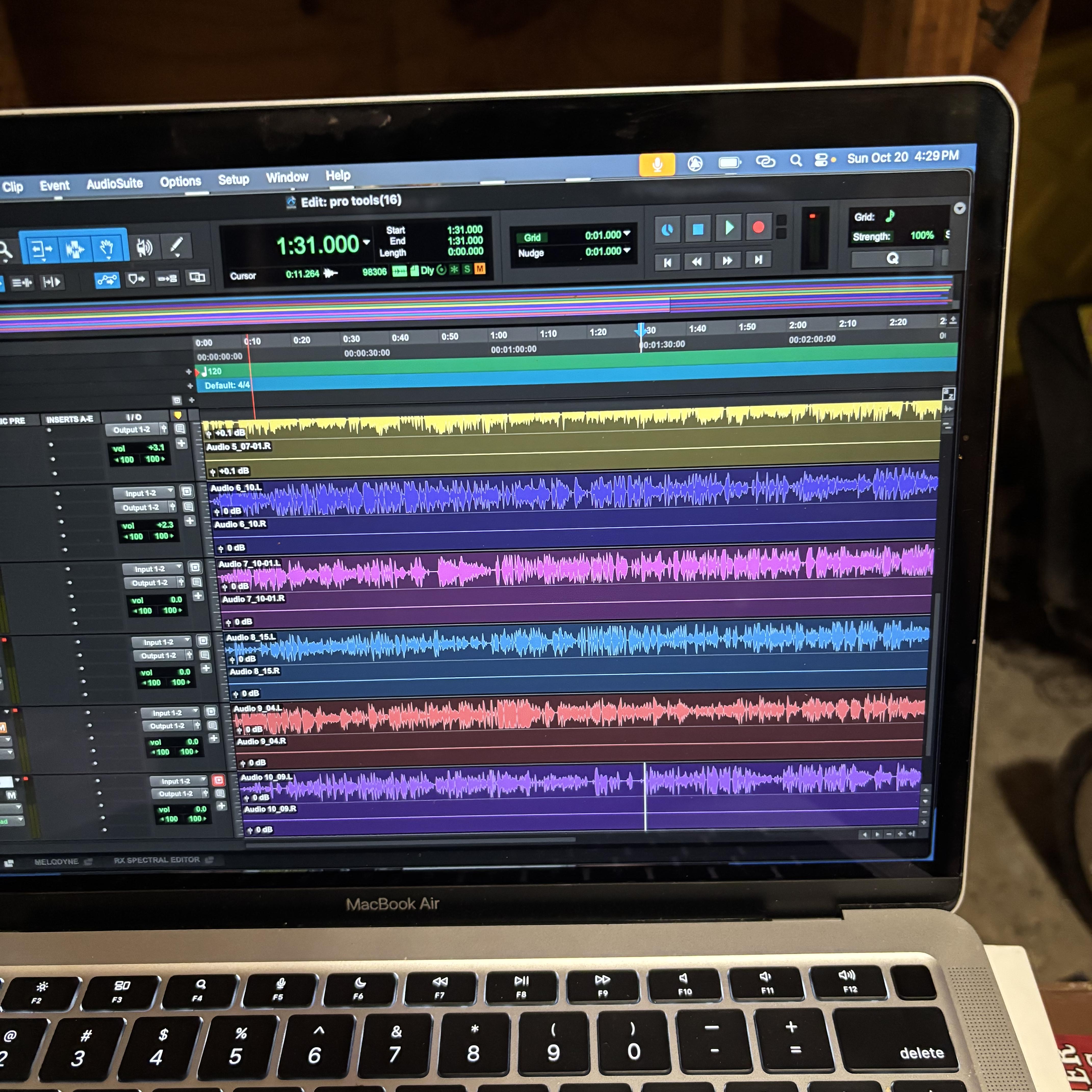Image resolution: width=1092 pixels, height=1092 pixels.
Task: Click the blue playhead marker on the ruler
Action: (640, 330)
